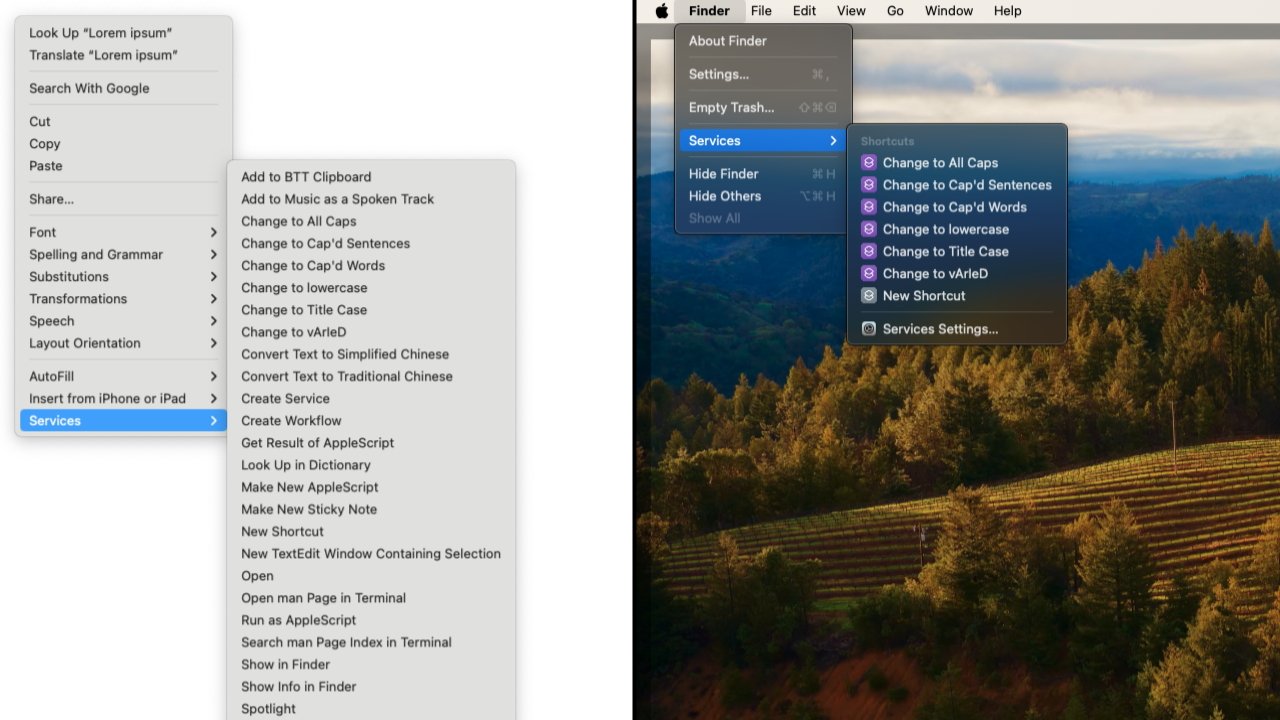Click the gear icon beside Services Settings
This screenshot has height=720, width=1280.
[869, 328]
